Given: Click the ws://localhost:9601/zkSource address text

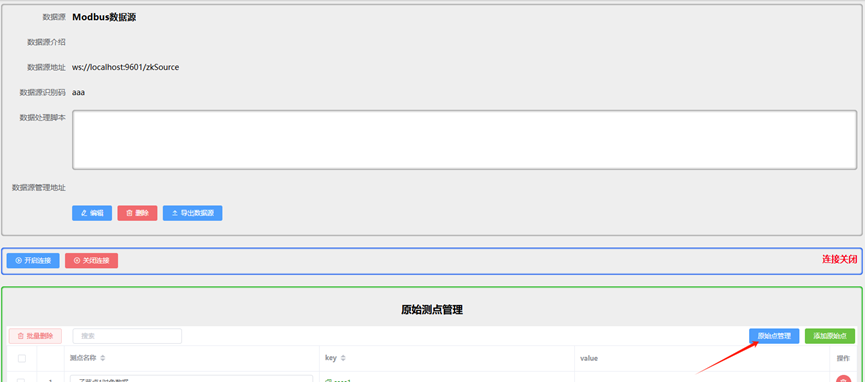Looking at the screenshot, I should coord(125,67).
